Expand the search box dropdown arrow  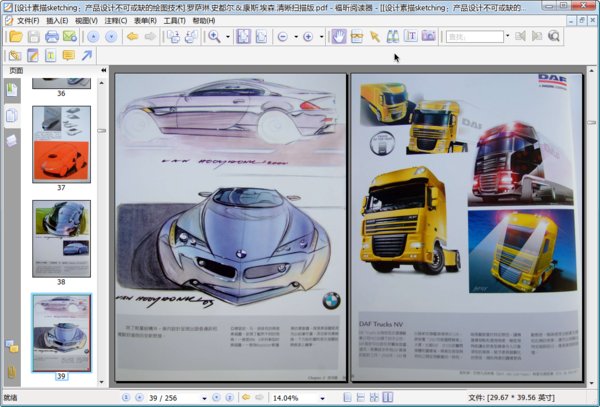(507, 37)
